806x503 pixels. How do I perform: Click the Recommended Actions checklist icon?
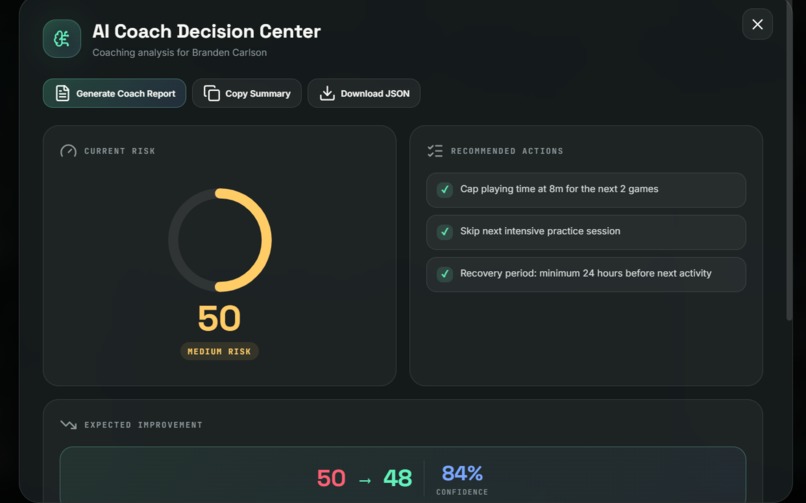[x=435, y=151]
